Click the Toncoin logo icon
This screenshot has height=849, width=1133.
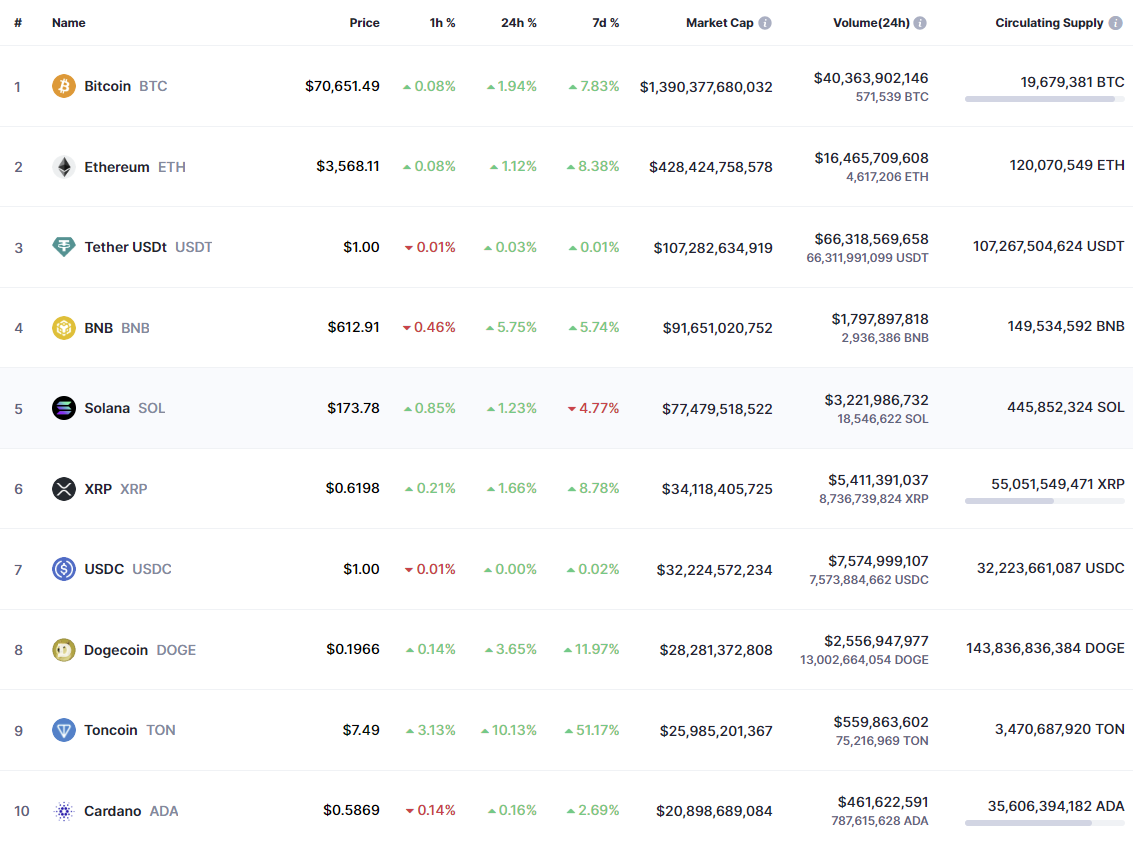[64, 730]
